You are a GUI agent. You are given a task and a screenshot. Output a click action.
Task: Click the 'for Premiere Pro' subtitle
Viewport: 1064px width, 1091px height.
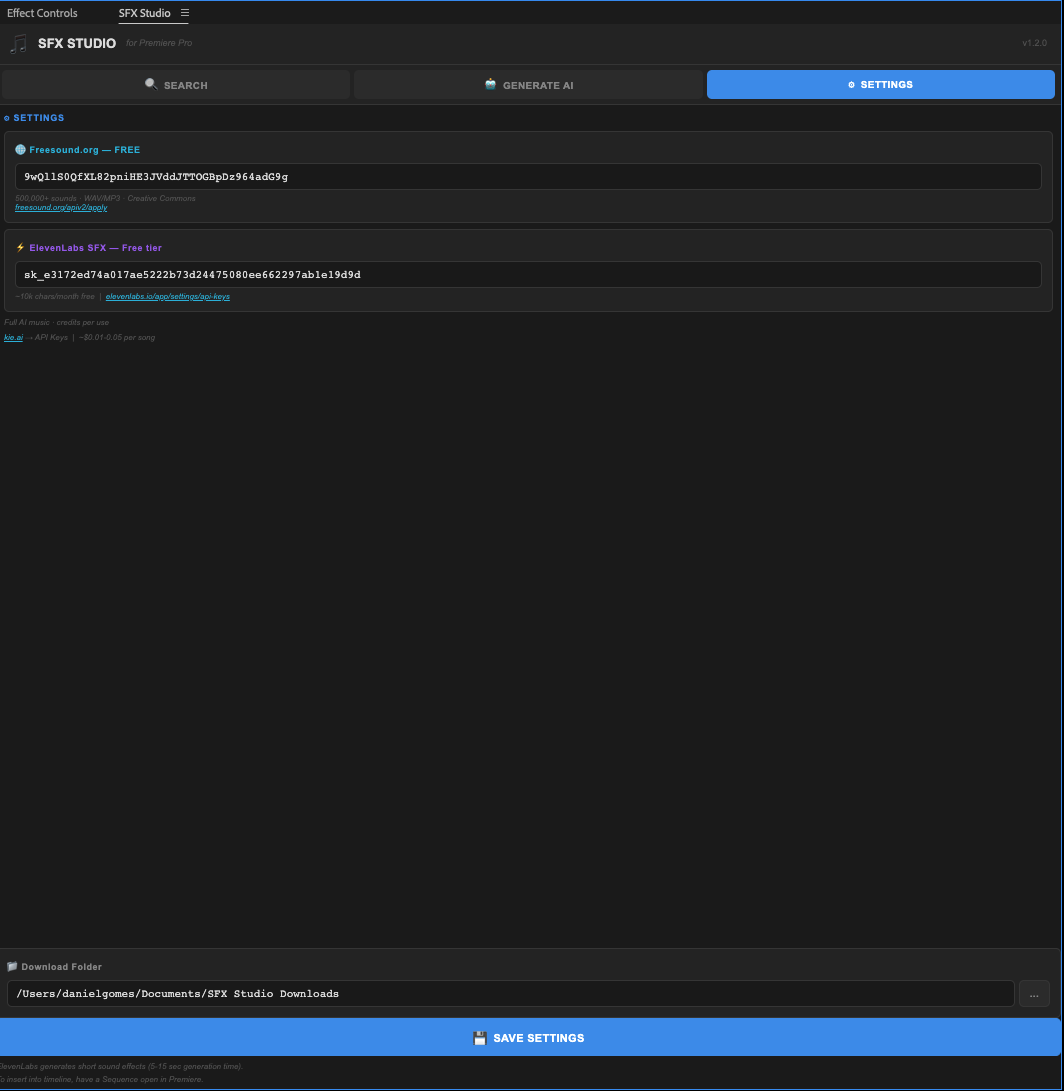pyautogui.click(x=159, y=43)
